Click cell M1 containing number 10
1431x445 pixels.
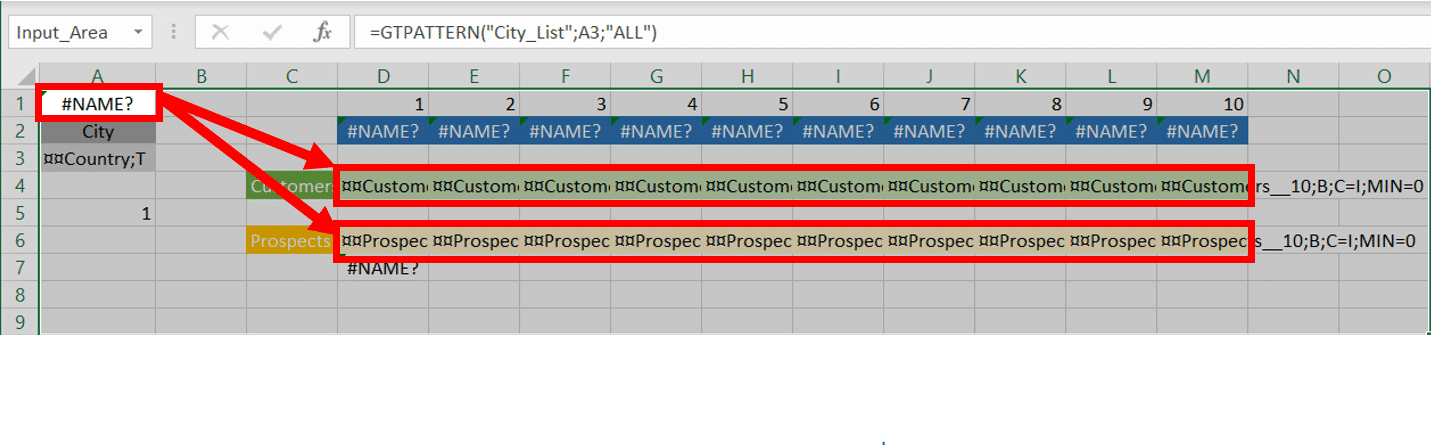pos(1201,104)
